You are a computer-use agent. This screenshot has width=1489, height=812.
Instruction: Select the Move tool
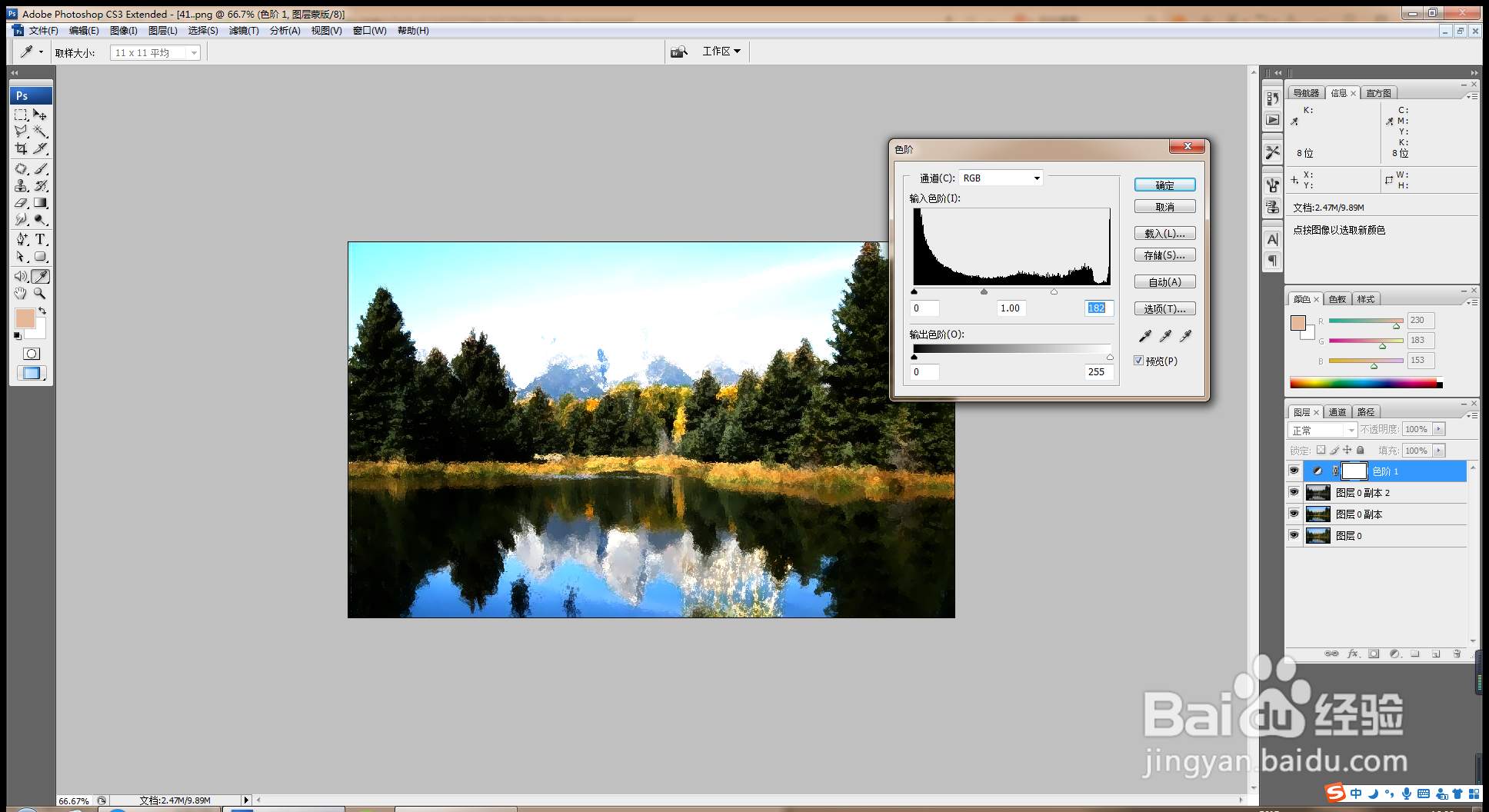pyautogui.click(x=41, y=115)
